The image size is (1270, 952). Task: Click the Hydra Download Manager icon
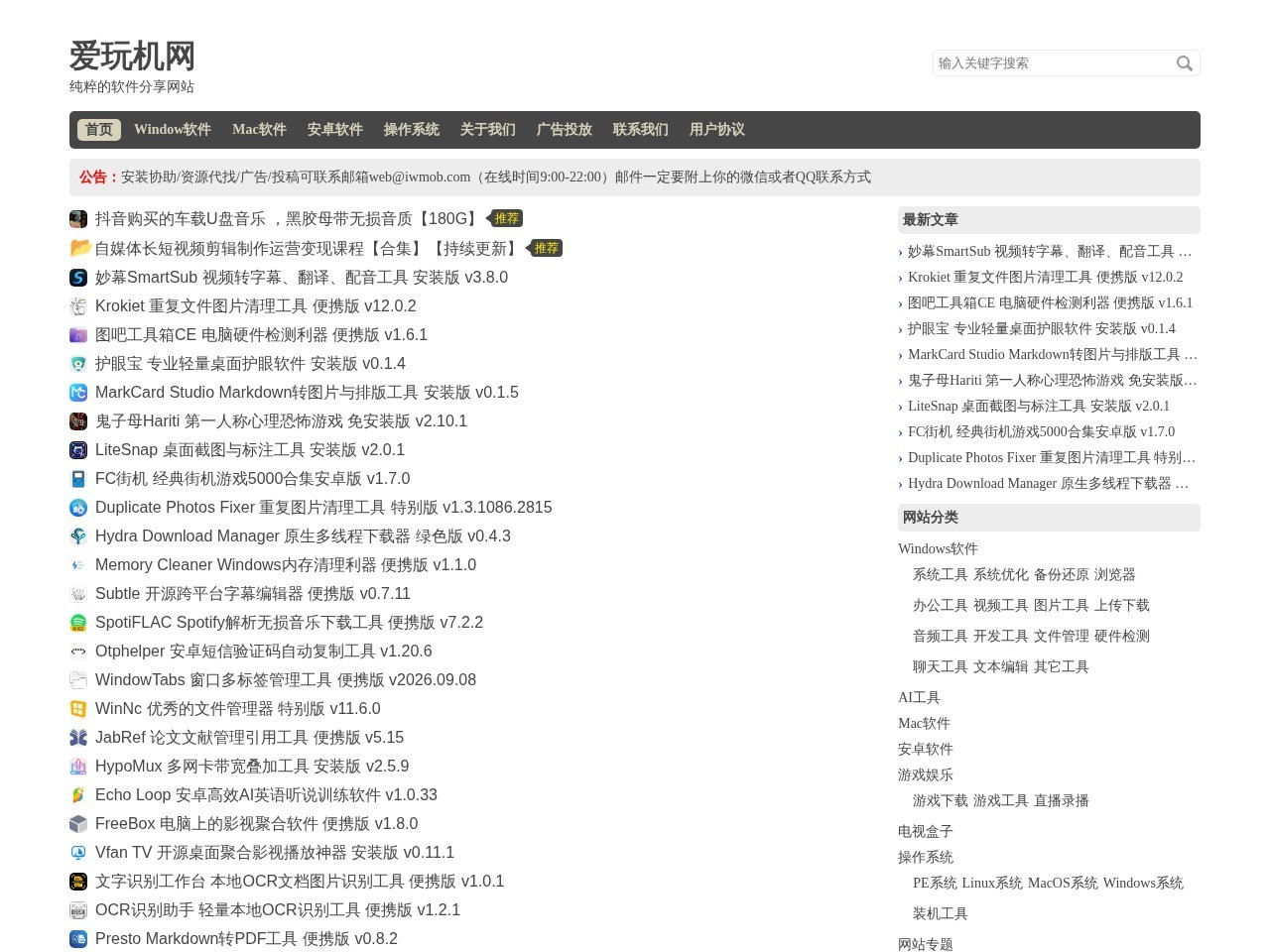click(78, 536)
